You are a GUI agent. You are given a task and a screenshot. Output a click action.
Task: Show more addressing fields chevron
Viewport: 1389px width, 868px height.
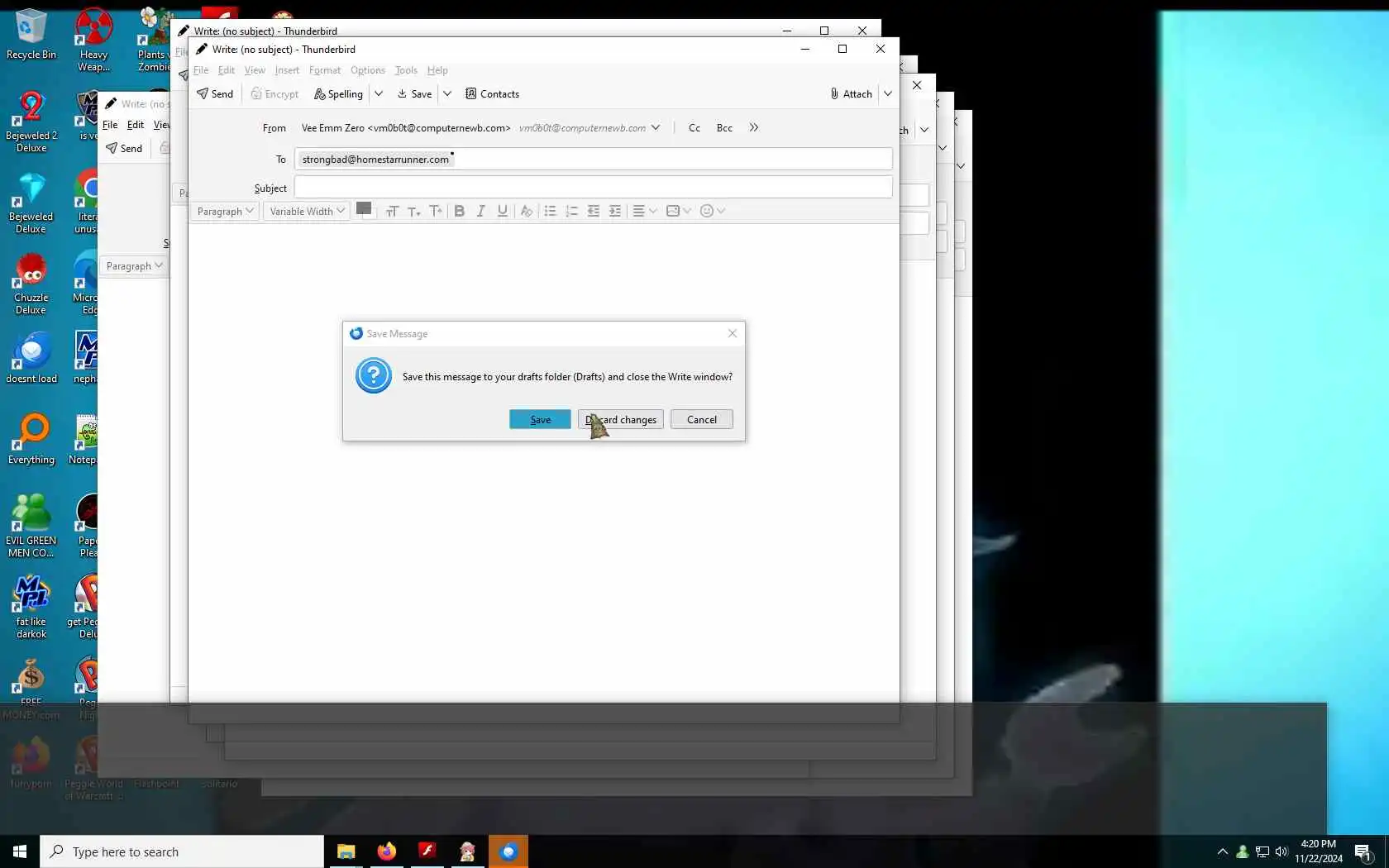(754, 127)
